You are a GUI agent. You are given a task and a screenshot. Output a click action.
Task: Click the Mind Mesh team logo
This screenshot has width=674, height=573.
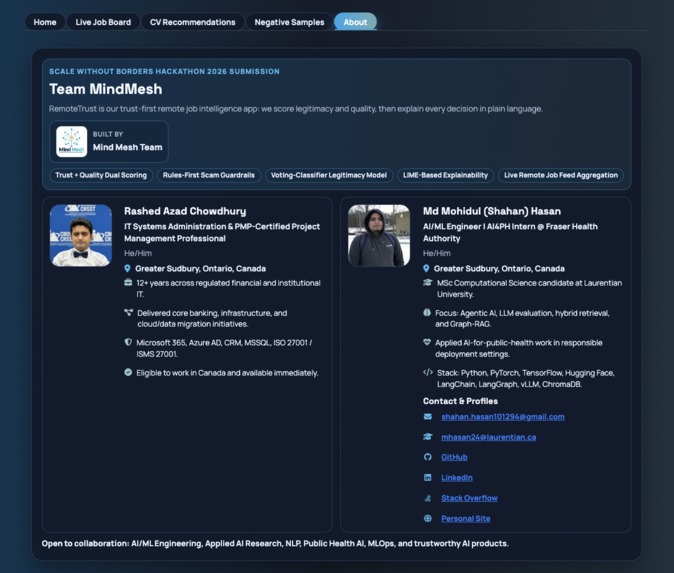72,141
